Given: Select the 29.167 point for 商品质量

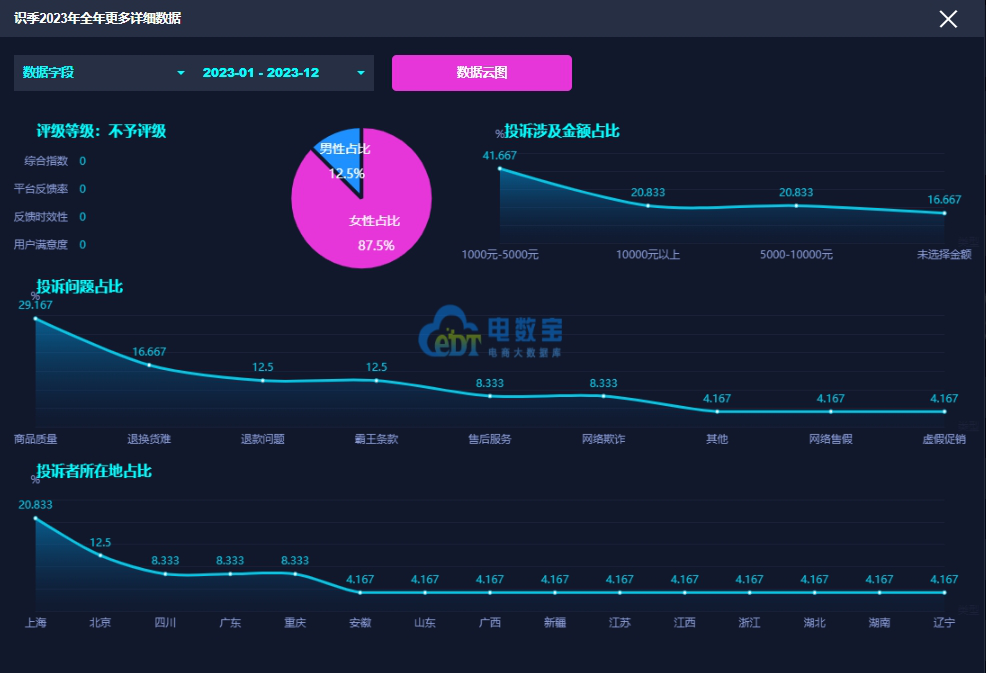Looking at the screenshot, I should click(36, 319).
